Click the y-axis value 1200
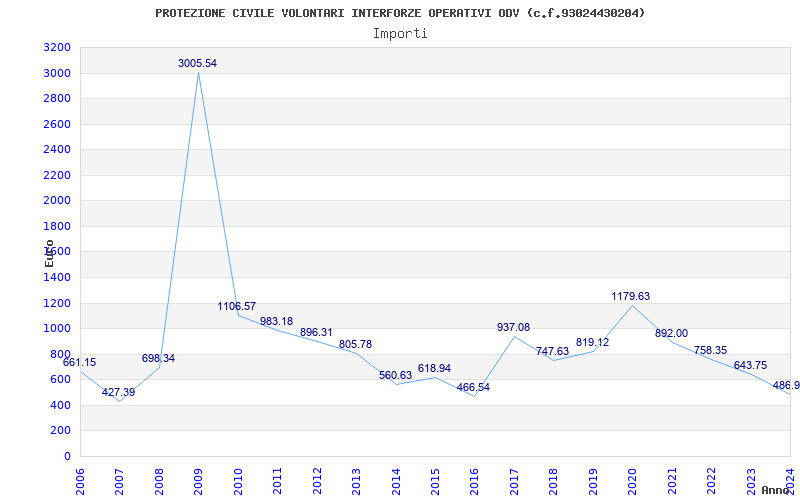 [58, 303]
